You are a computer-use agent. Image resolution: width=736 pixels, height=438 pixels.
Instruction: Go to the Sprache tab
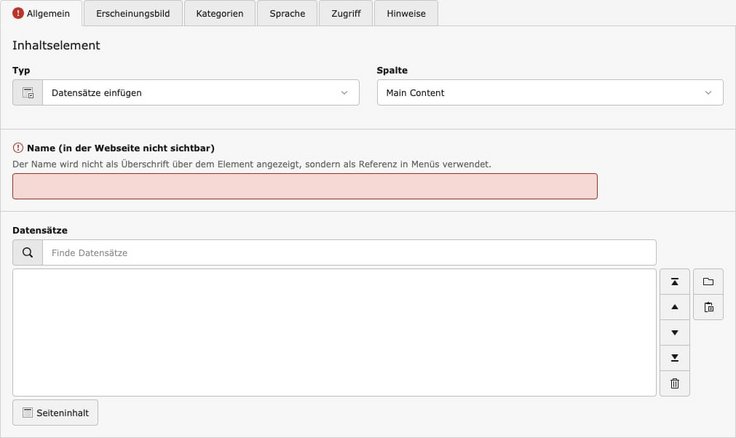tap(287, 14)
